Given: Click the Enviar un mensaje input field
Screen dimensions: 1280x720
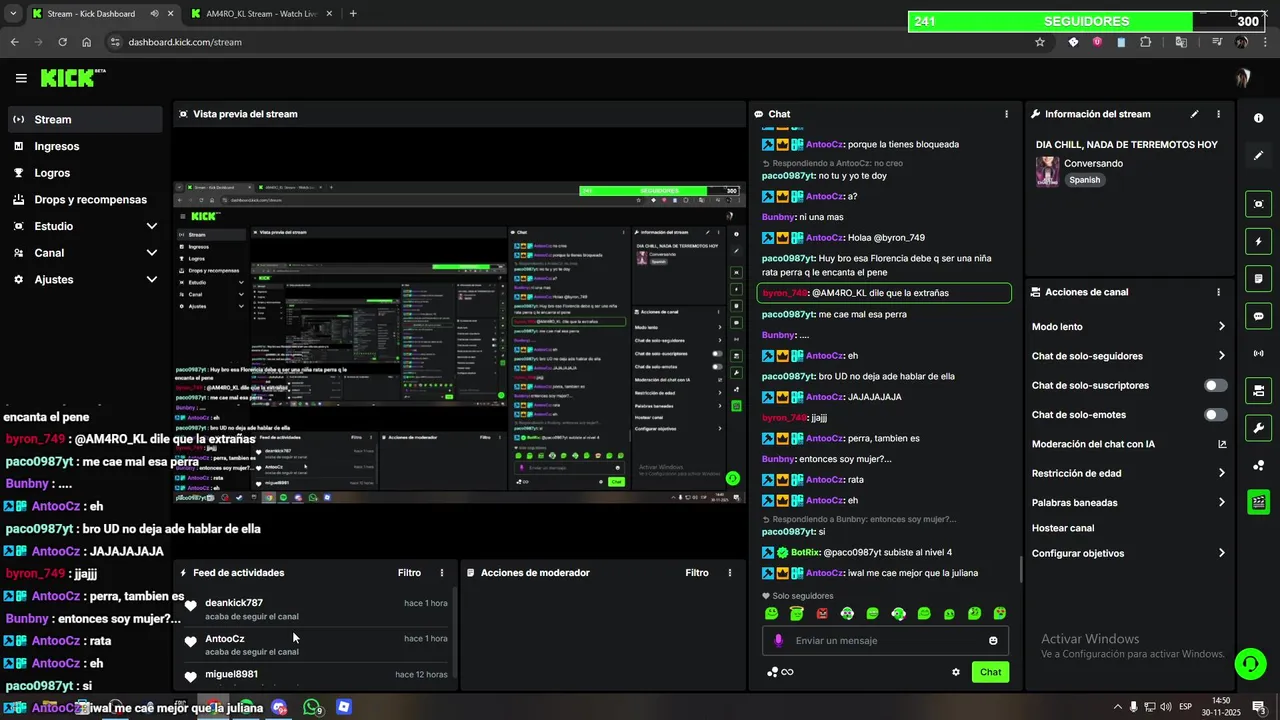Looking at the screenshot, I should click(x=885, y=641).
